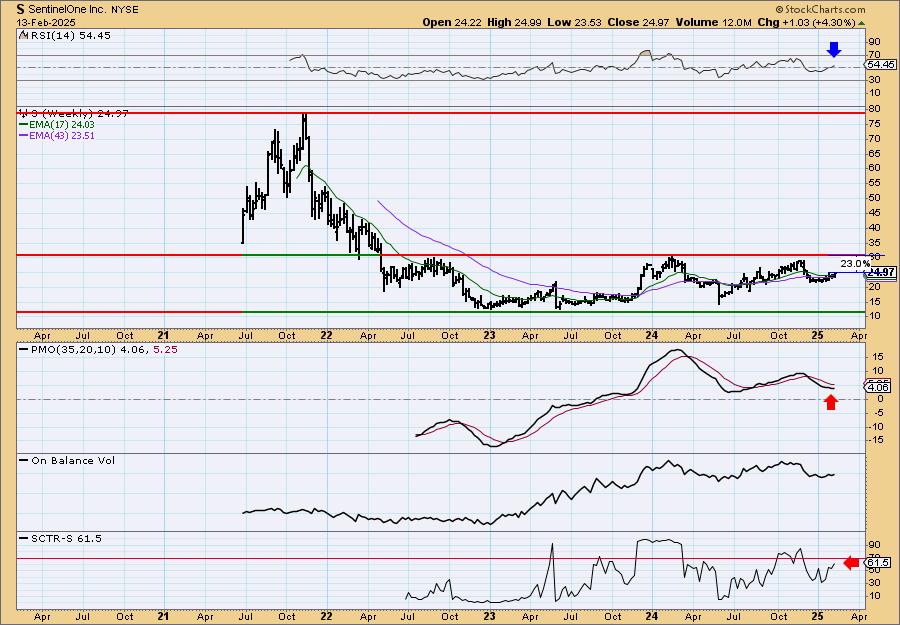Click the 80 price axis label

(x=875, y=109)
